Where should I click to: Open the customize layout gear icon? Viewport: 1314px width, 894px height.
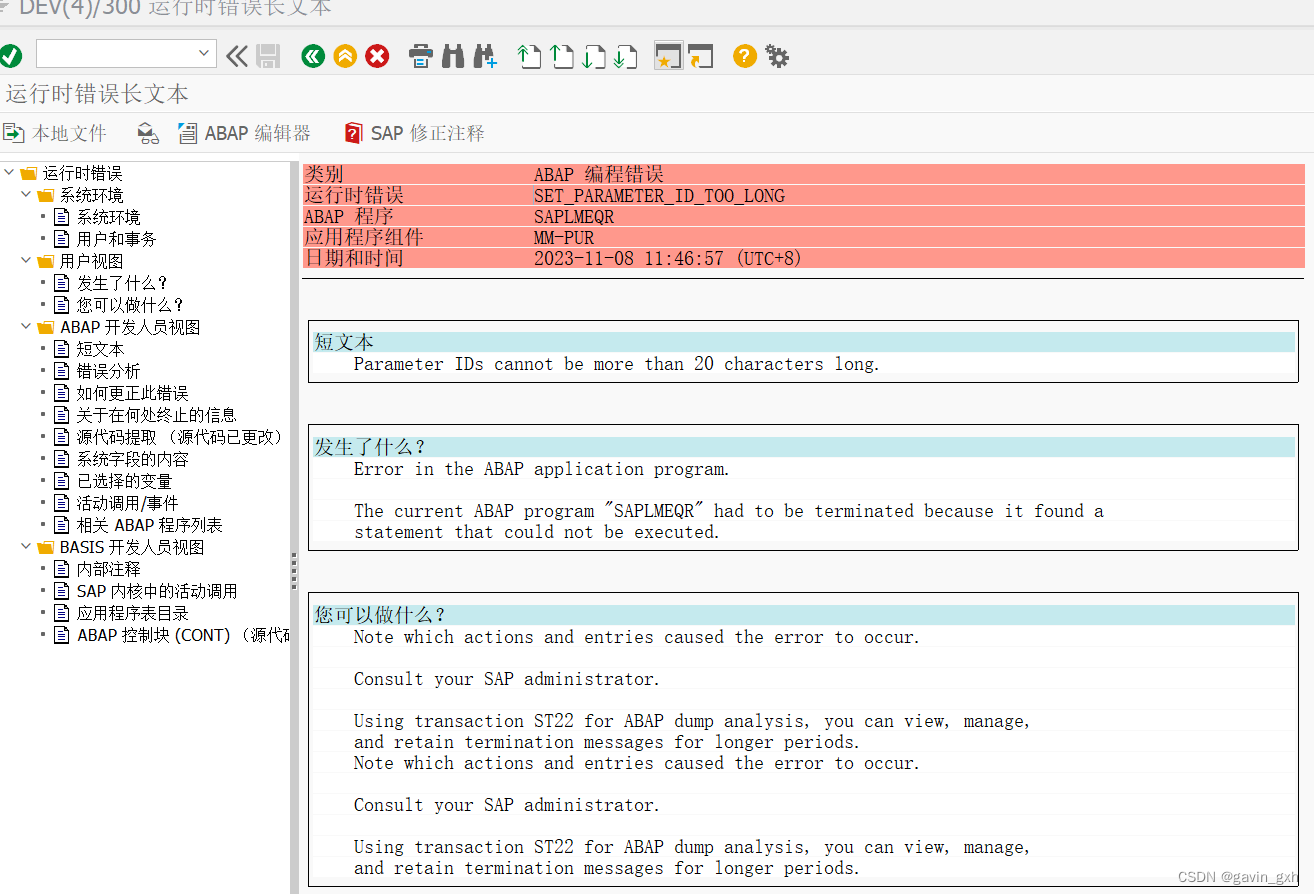click(778, 56)
